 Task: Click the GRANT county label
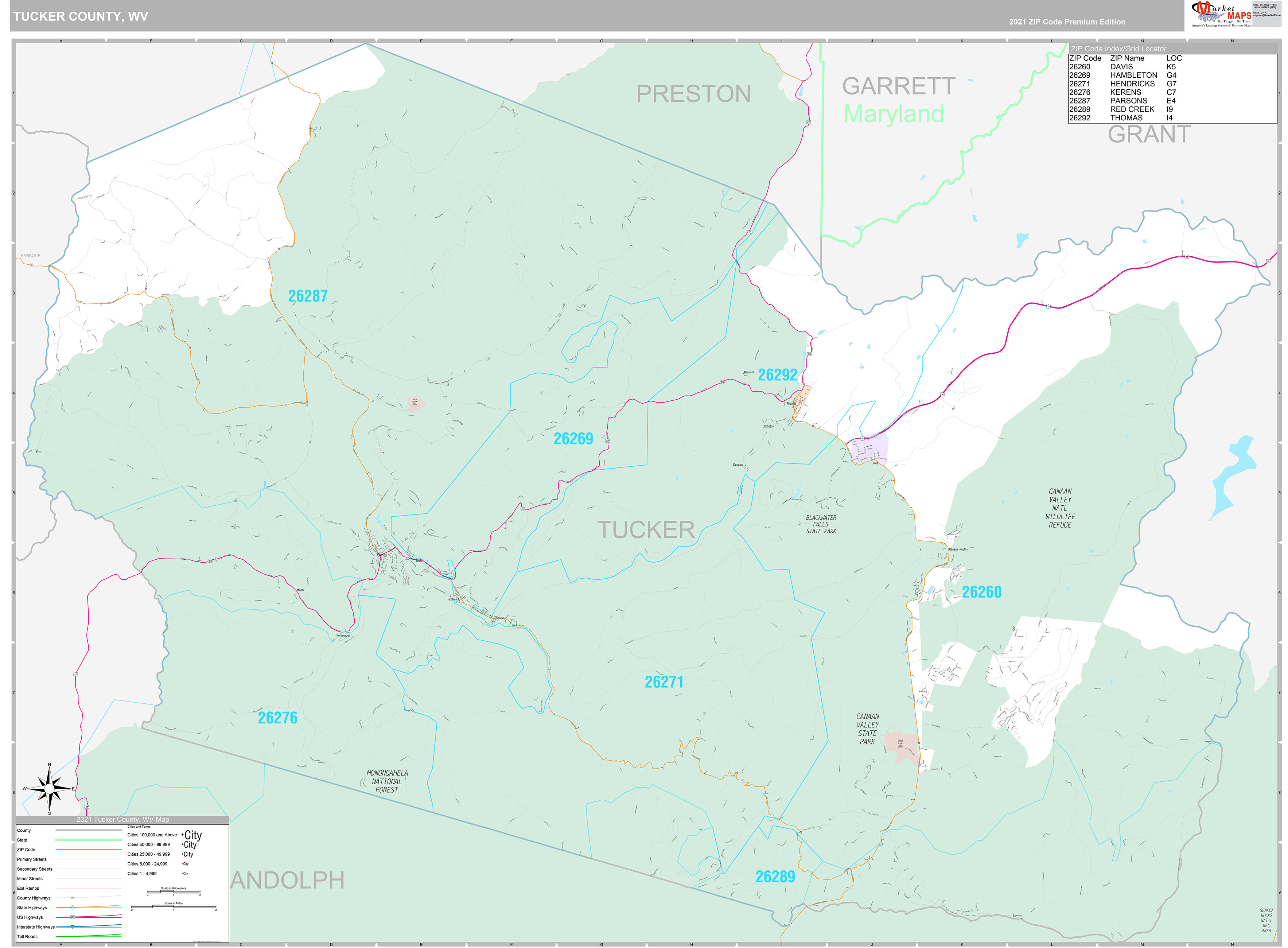click(1149, 134)
